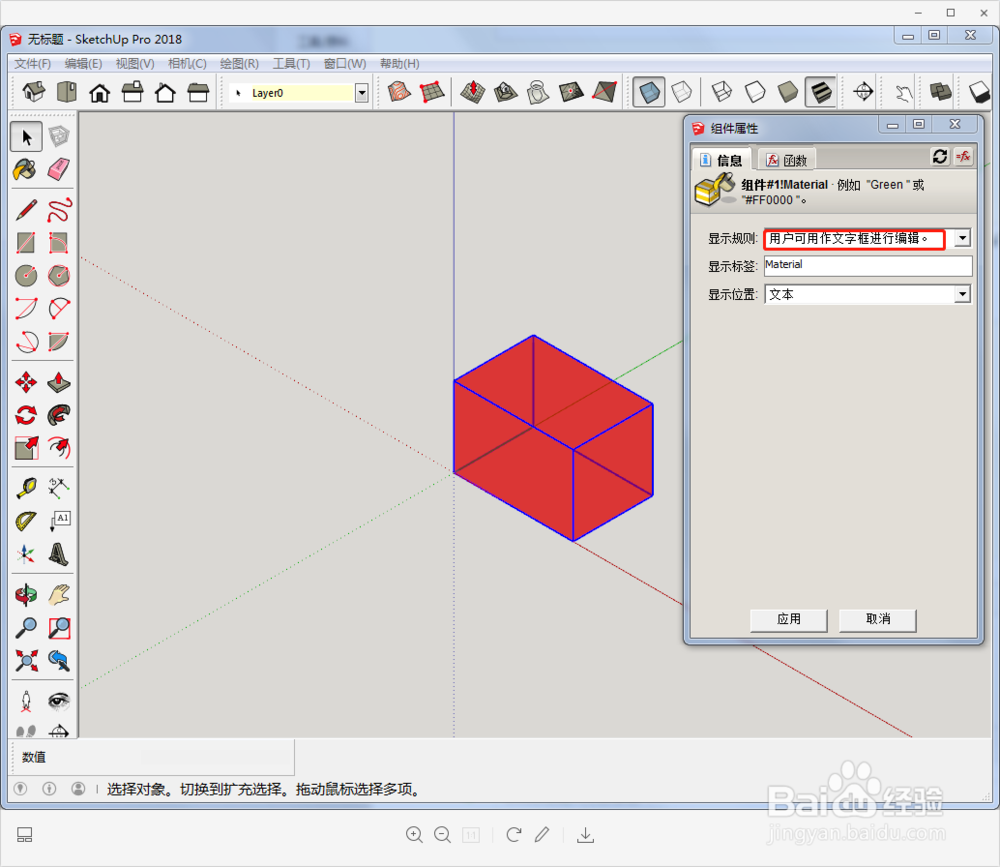Click the Zoom Extents tool
1000x867 pixels.
[x=26, y=660]
